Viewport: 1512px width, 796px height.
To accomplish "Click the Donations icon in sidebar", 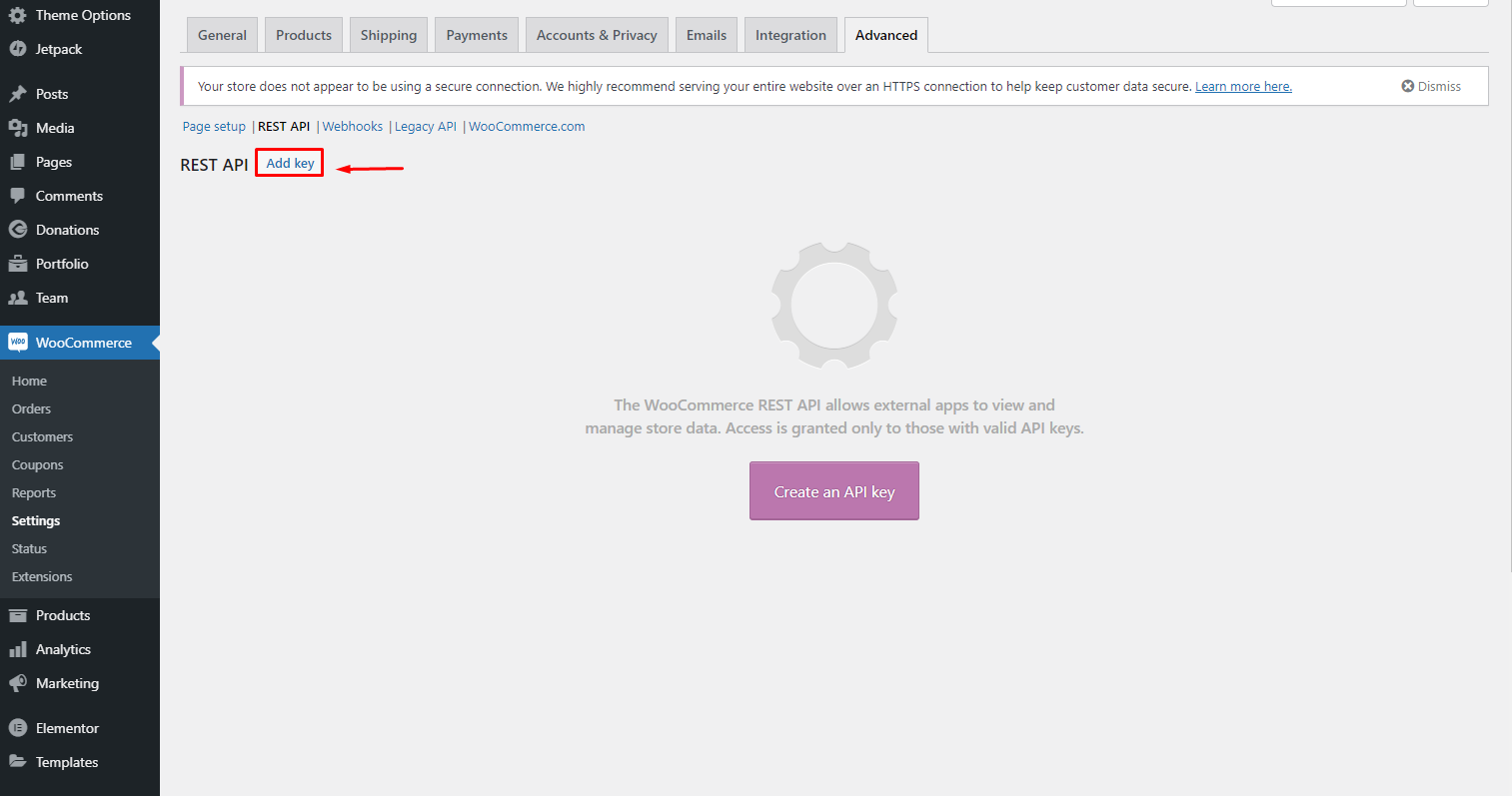I will [17, 230].
